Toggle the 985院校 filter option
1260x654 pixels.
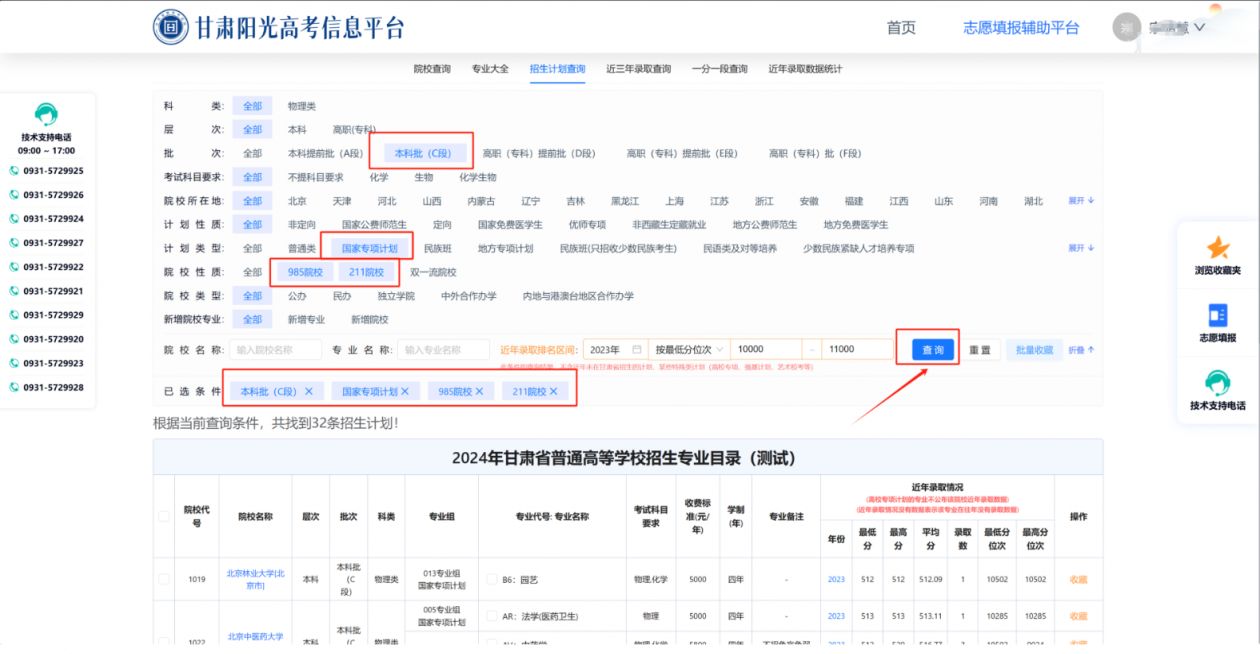305,272
